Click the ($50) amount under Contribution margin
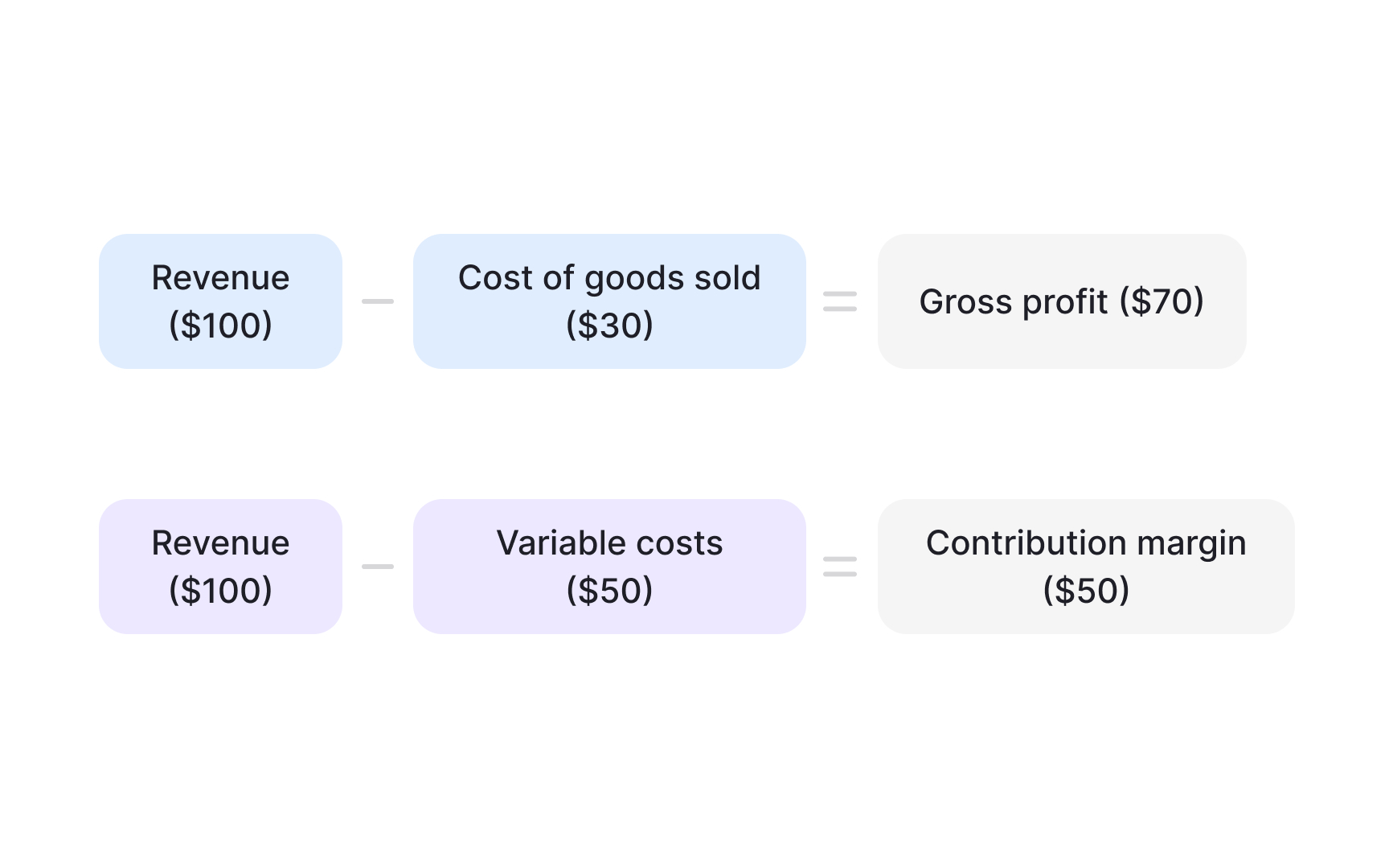The image size is (1389, 868). point(1086,591)
